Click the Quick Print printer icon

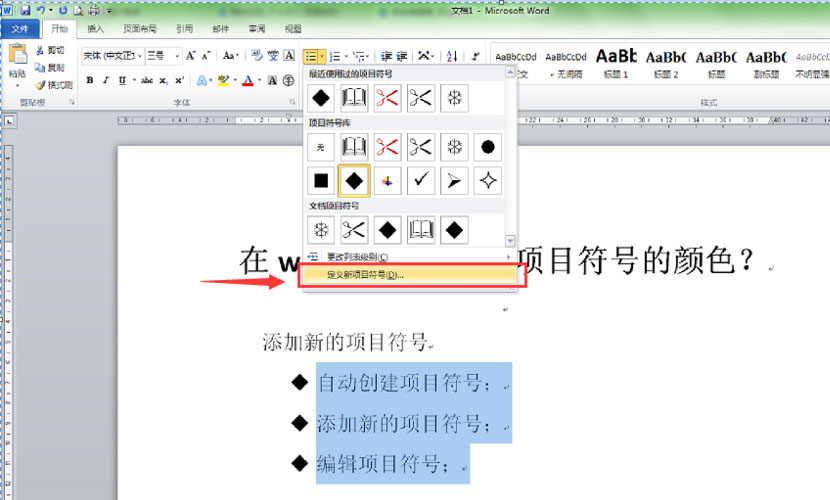(94, 10)
